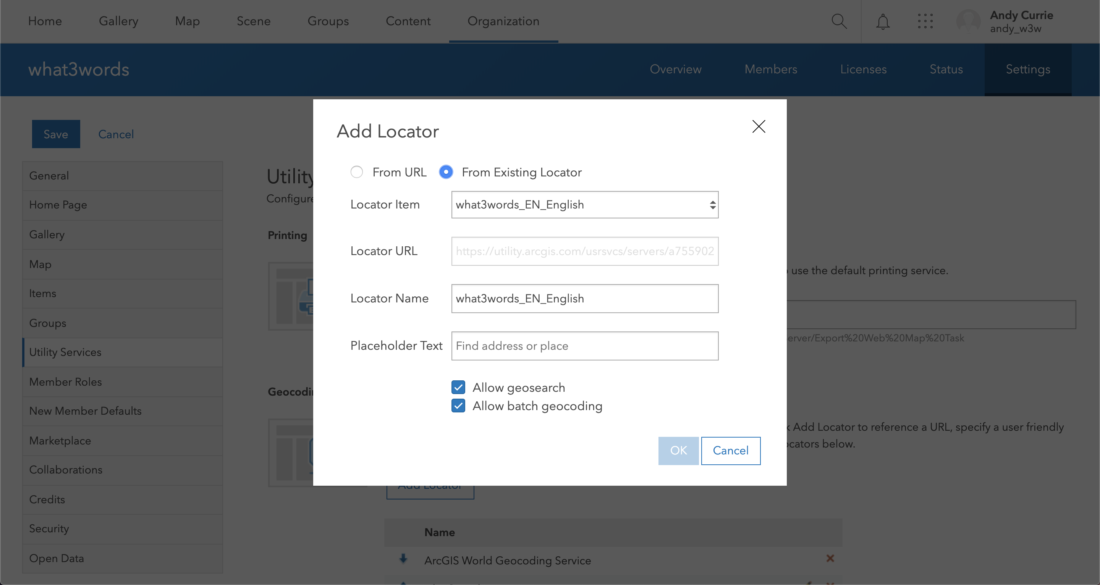Cancel the Add Locator dialog

pos(731,450)
